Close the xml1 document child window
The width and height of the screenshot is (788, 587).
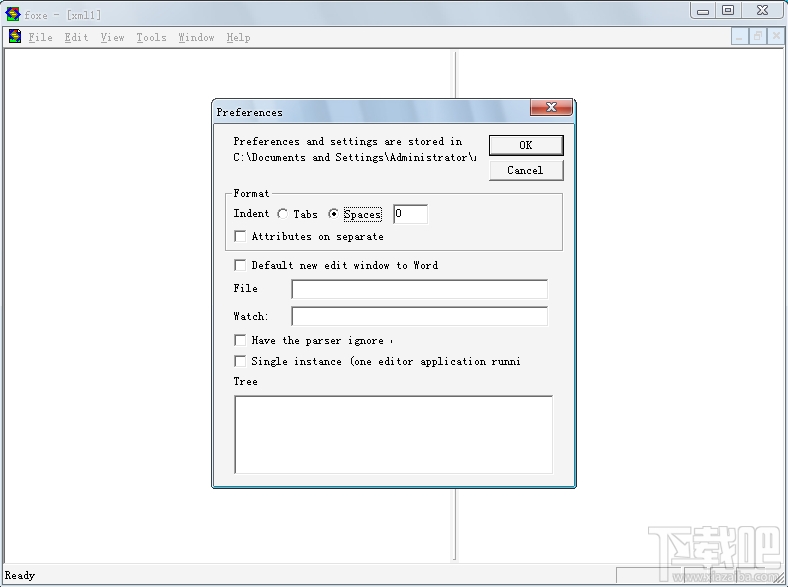(x=776, y=37)
